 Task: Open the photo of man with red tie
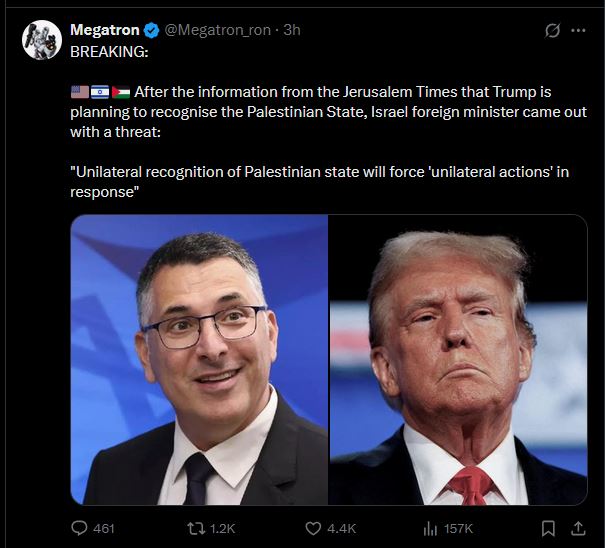coord(458,360)
